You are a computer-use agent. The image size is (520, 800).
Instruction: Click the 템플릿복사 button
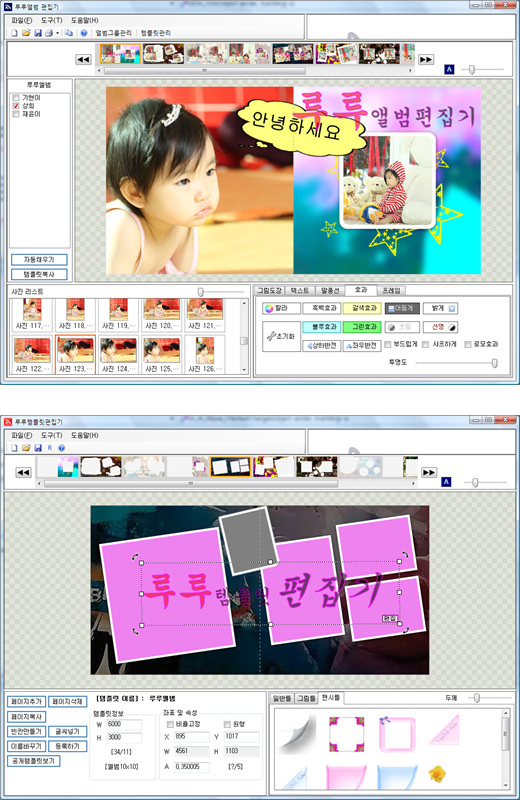[x=39, y=274]
